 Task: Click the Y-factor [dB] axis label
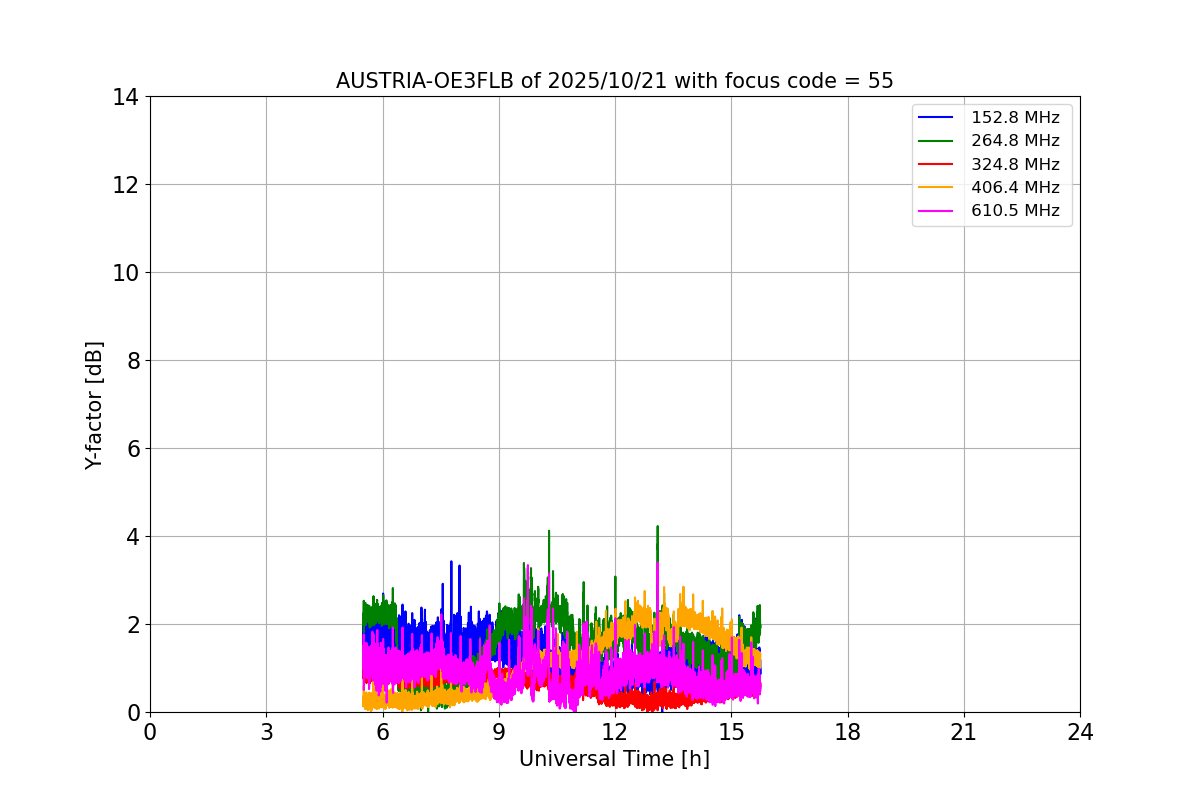click(94, 405)
